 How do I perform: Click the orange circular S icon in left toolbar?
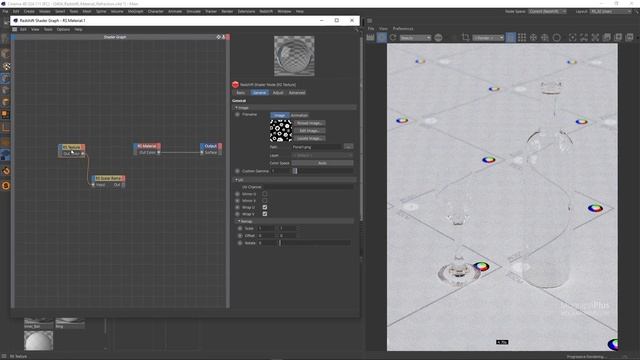[6, 186]
